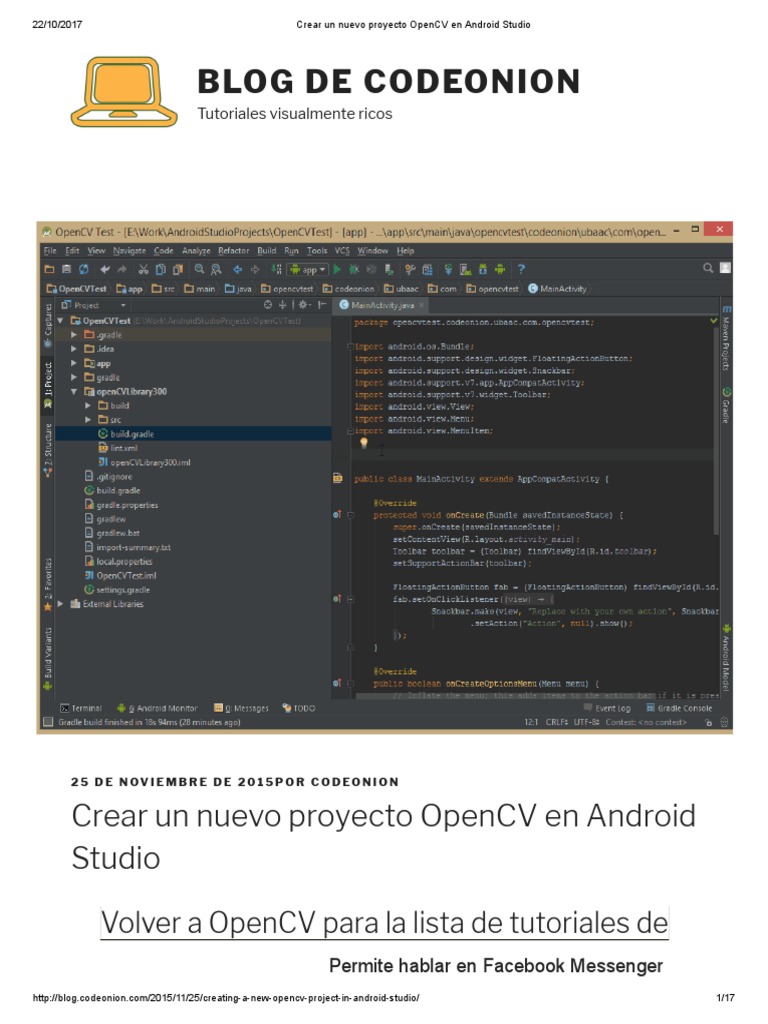This screenshot has height=1024, width=768.
Task: Open the Terminal tool window
Action: 81,708
